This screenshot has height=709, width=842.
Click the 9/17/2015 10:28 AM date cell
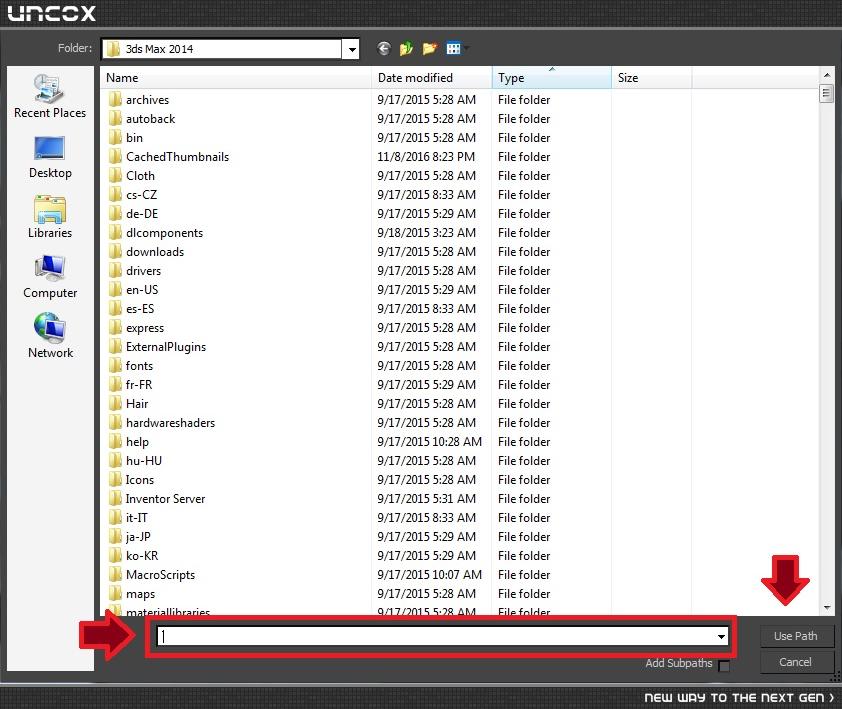point(430,442)
